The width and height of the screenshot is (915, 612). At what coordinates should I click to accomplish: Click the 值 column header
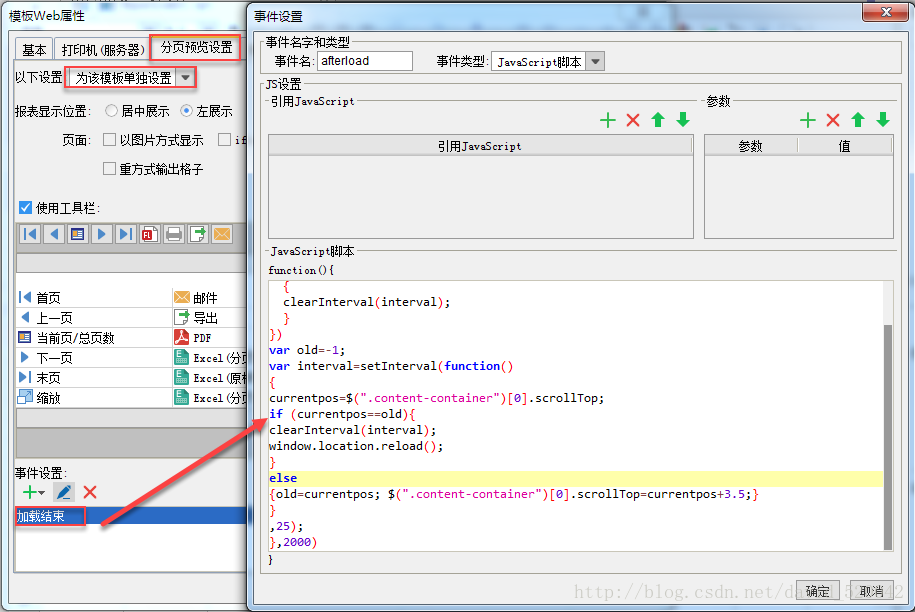(x=844, y=146)
